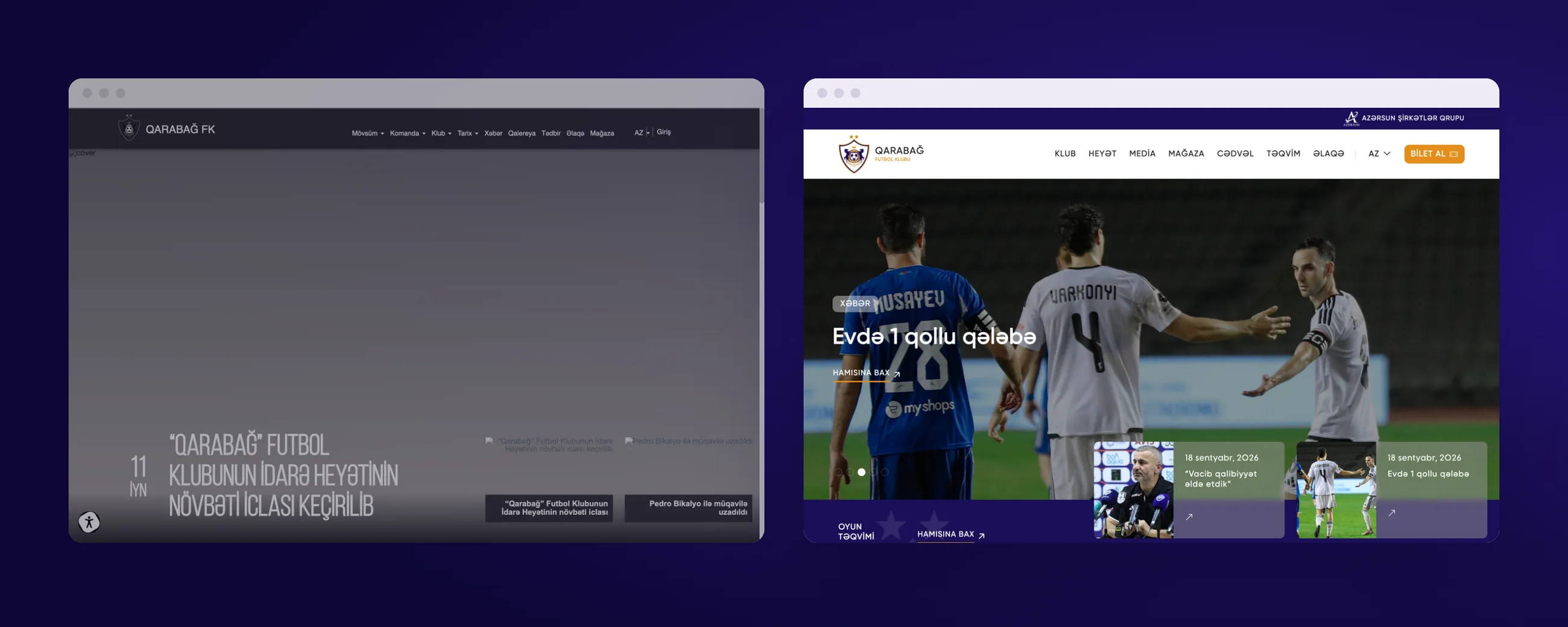The height and width of the screenshot is (627, 1568).
Task: Open Xəbər in the old site menu
Action: pyautogui.click(x=493, y=133)
